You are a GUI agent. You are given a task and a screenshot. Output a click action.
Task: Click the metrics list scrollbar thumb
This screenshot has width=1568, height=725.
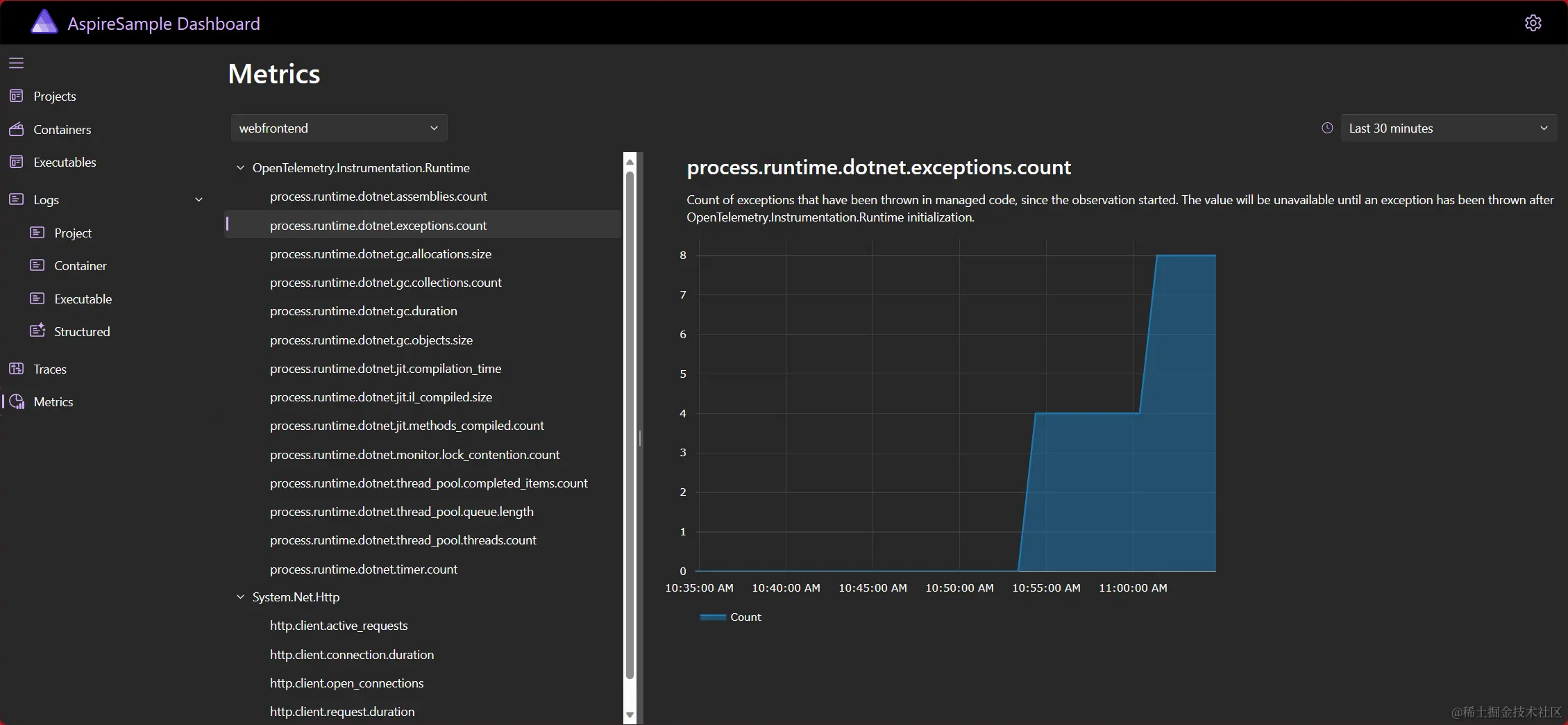(630, 425)
